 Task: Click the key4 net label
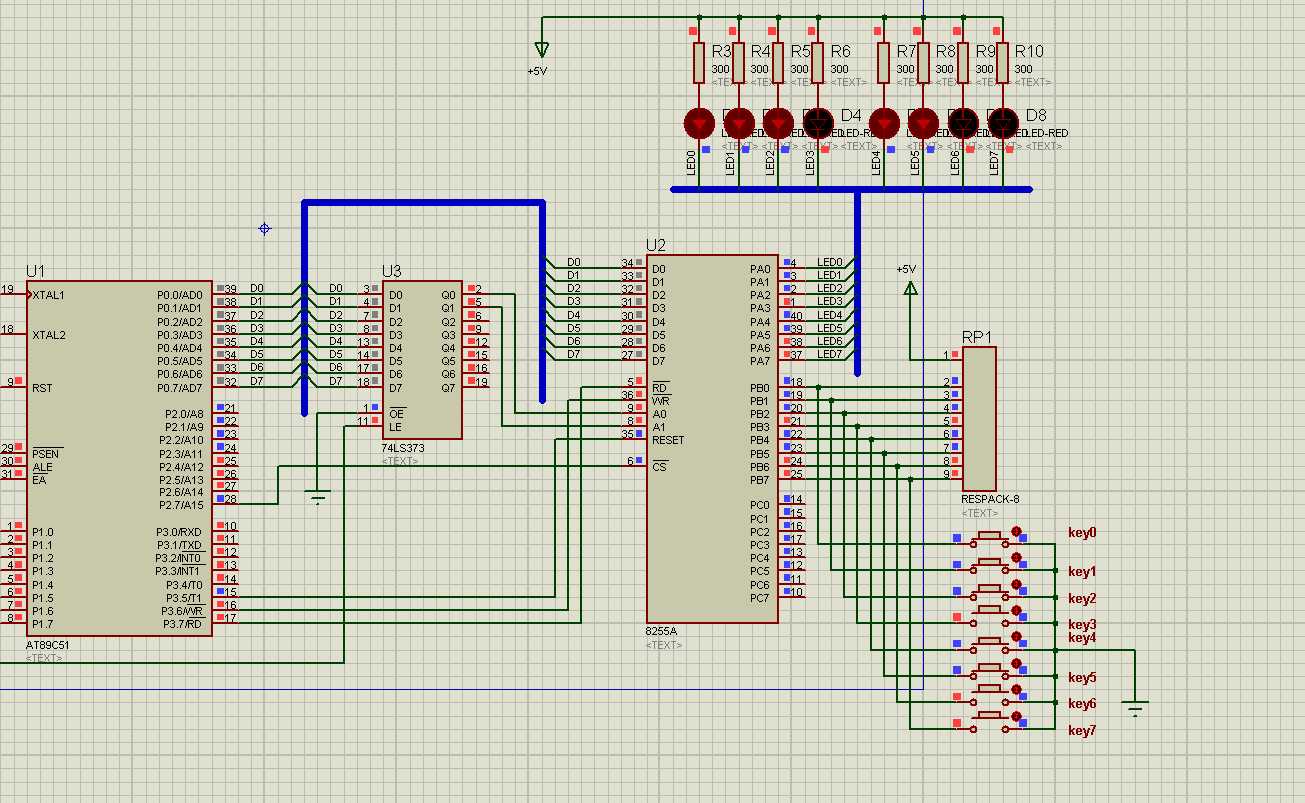pyautogui.click(x=1082, y=638)
